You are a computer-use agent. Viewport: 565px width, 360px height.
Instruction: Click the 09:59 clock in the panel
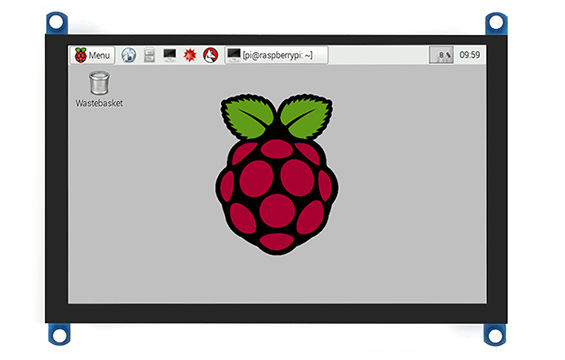pos(470,55)
